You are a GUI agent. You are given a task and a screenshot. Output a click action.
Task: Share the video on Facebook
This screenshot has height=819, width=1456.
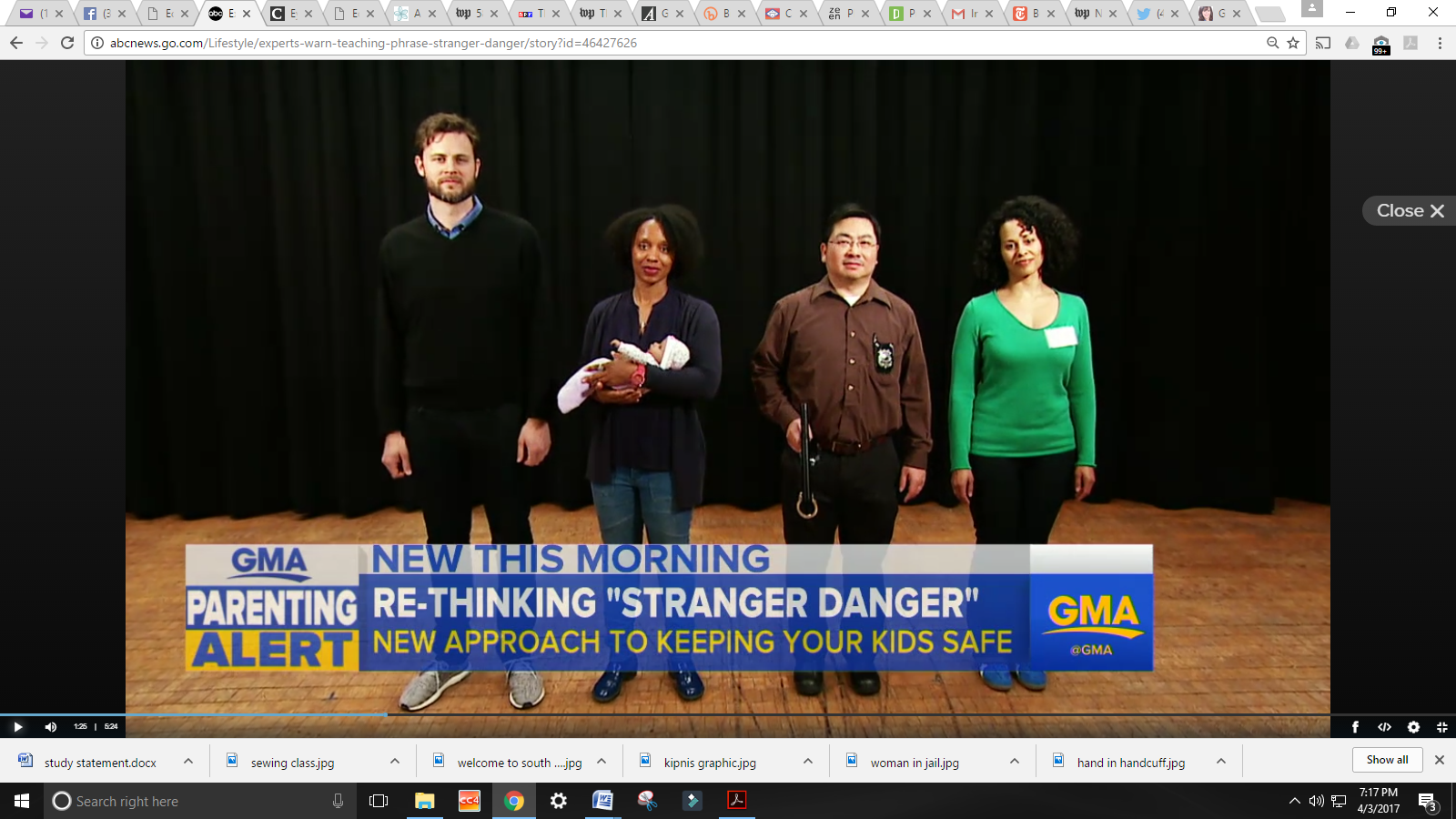click(1355, 726)
